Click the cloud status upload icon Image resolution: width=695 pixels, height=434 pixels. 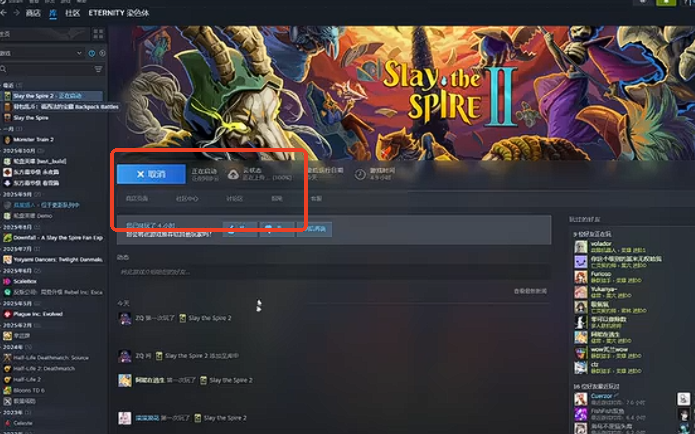pyautogui.click(x=232, y=174)
